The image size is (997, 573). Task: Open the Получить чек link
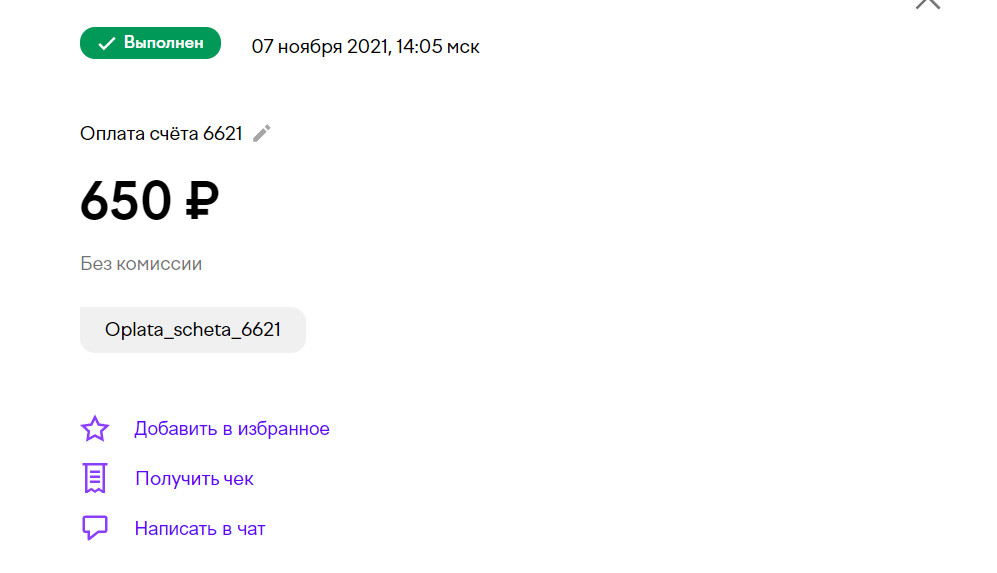point(195,478)
